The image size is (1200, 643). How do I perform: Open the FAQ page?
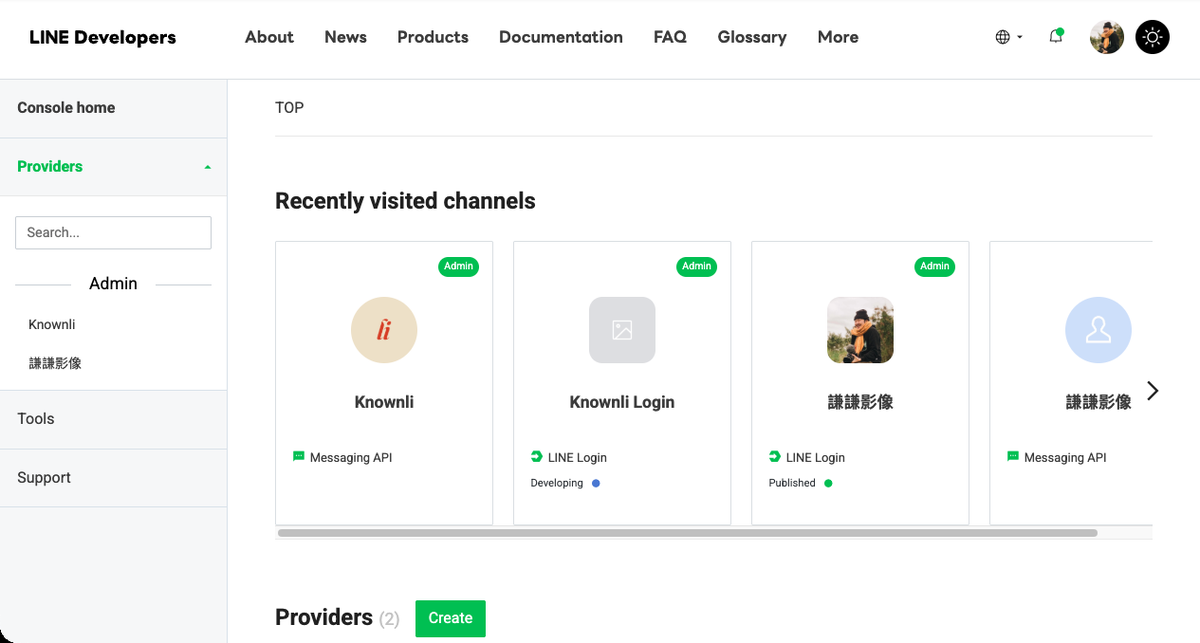670,37
